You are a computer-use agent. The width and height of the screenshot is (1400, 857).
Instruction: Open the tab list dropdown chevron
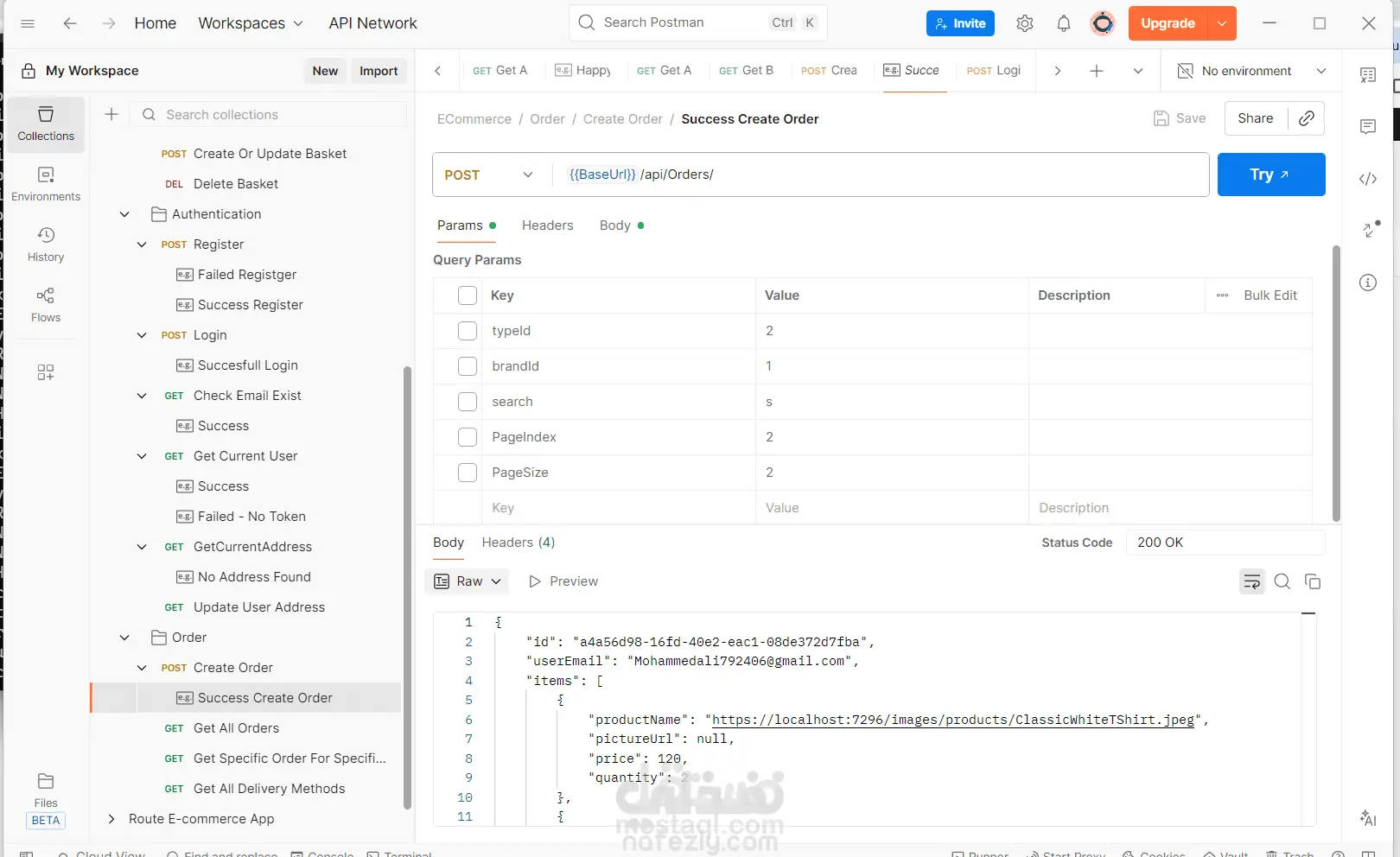(x=1138, y=71)
